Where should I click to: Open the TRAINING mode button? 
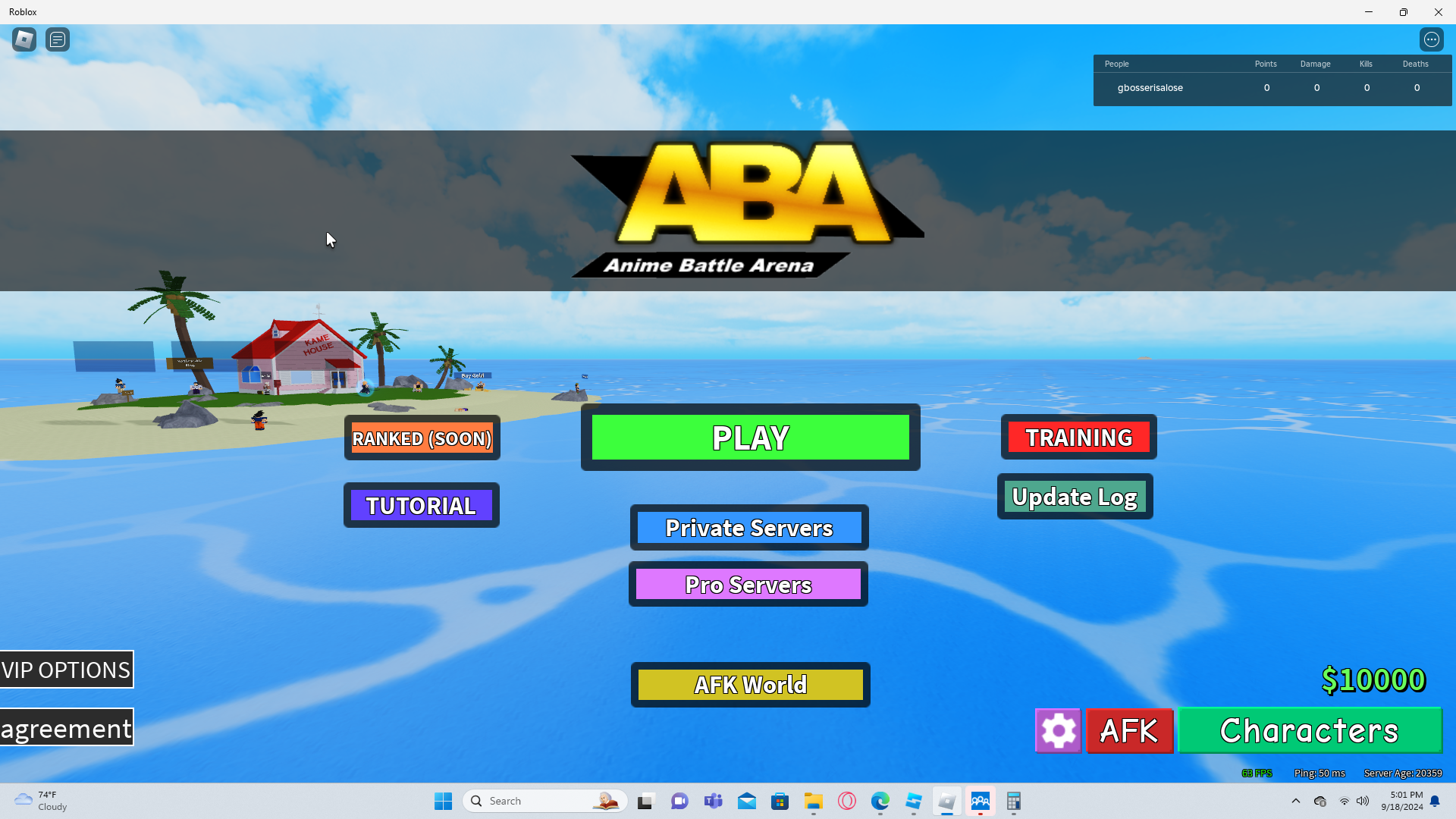coord(1078,438)
